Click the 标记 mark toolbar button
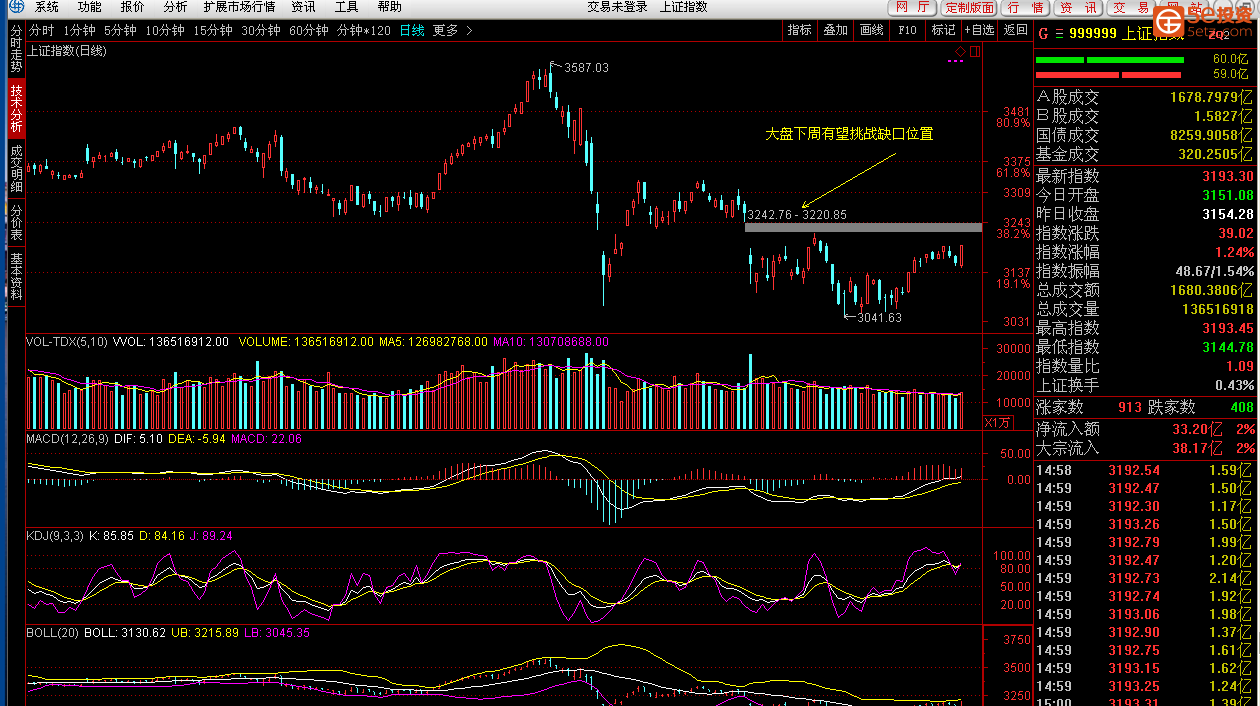The image size is (1260, 706). pyautogui.click(x=943, y=30)
